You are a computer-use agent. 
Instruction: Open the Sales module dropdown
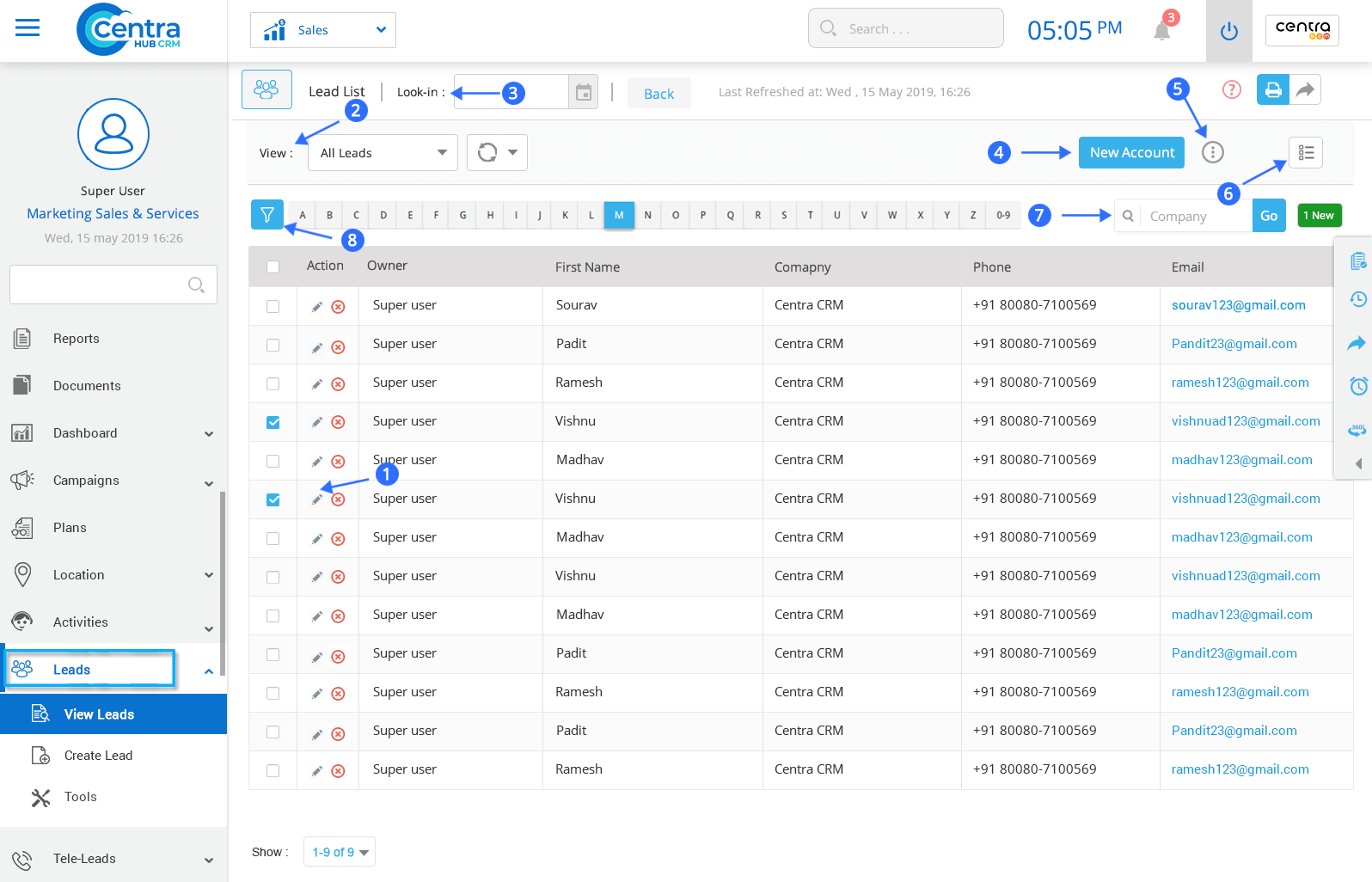pos(323,30)
